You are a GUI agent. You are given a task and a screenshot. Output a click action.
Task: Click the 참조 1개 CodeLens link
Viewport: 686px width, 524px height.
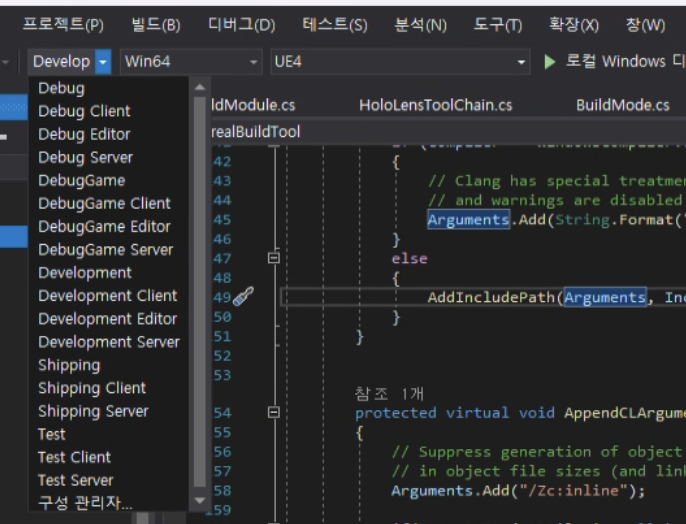(x=389, y=394)
